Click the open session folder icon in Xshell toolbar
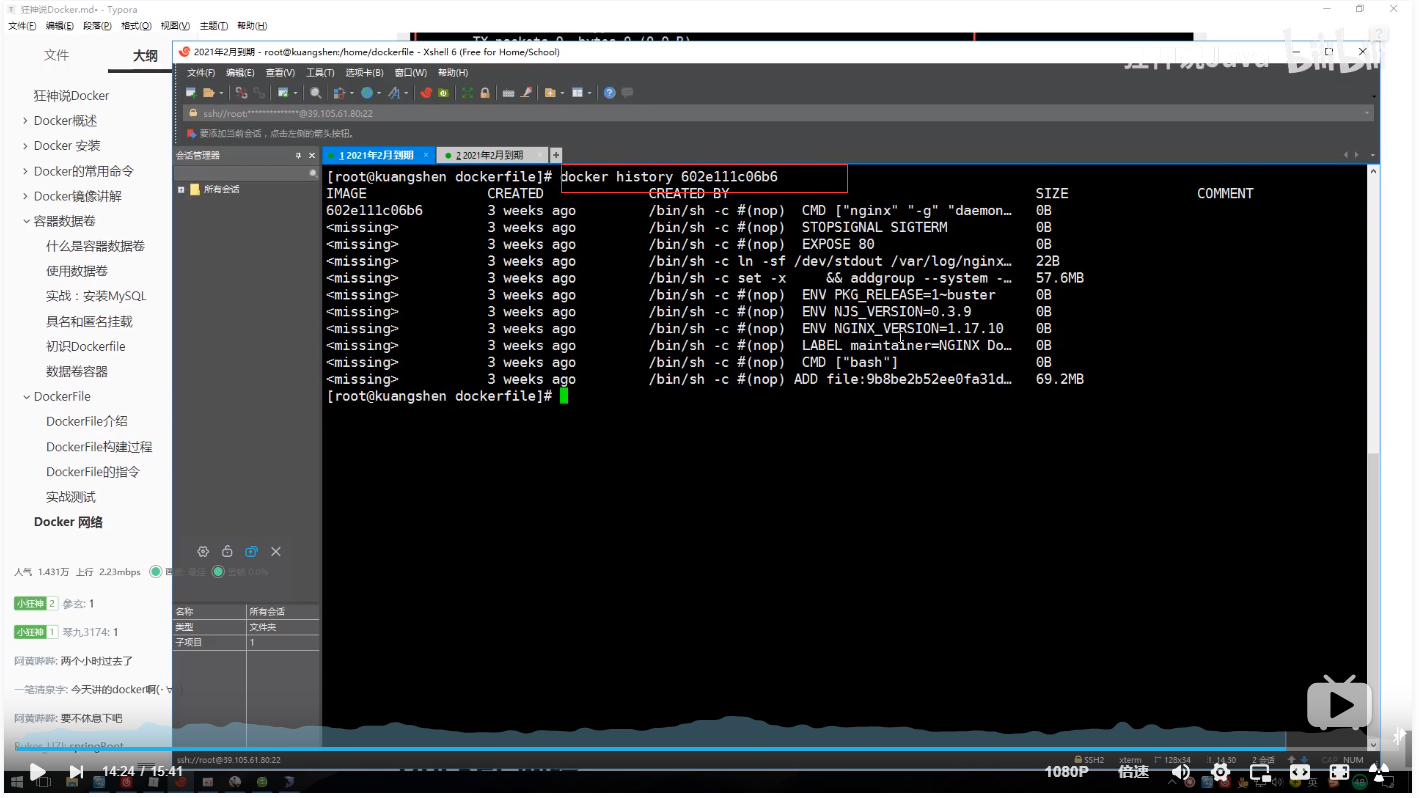 click(209, 93)
